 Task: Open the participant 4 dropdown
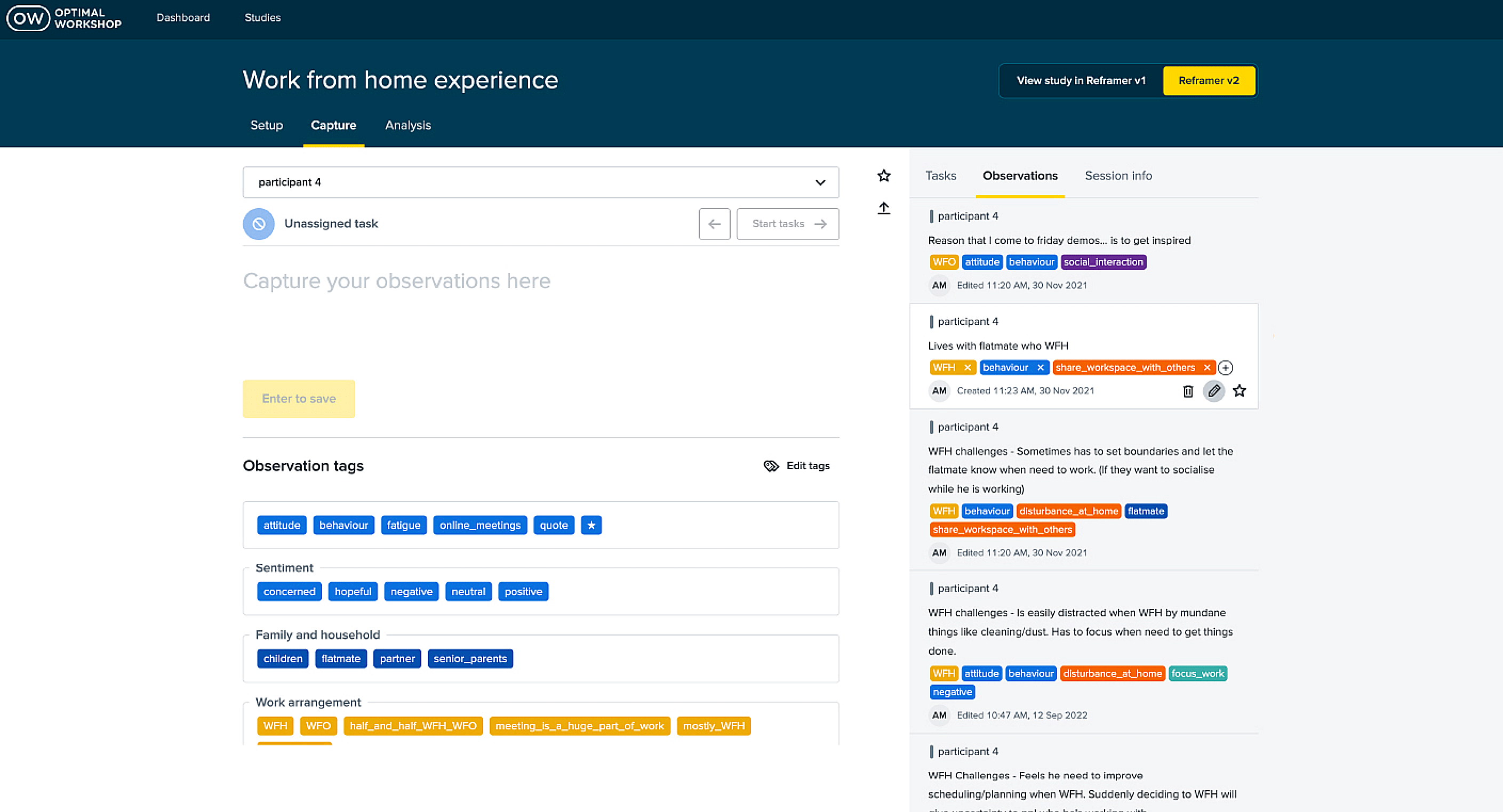point(541,182)
